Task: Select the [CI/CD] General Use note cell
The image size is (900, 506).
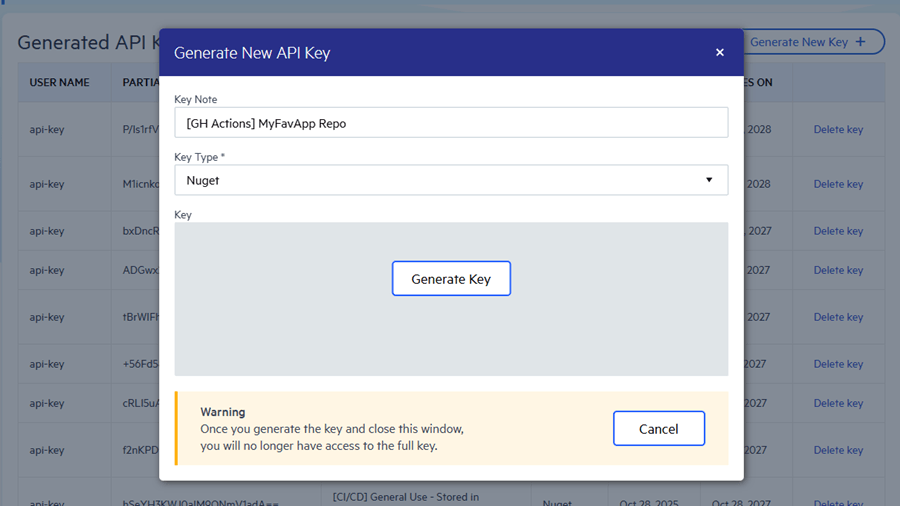Action: click(405, 497)
